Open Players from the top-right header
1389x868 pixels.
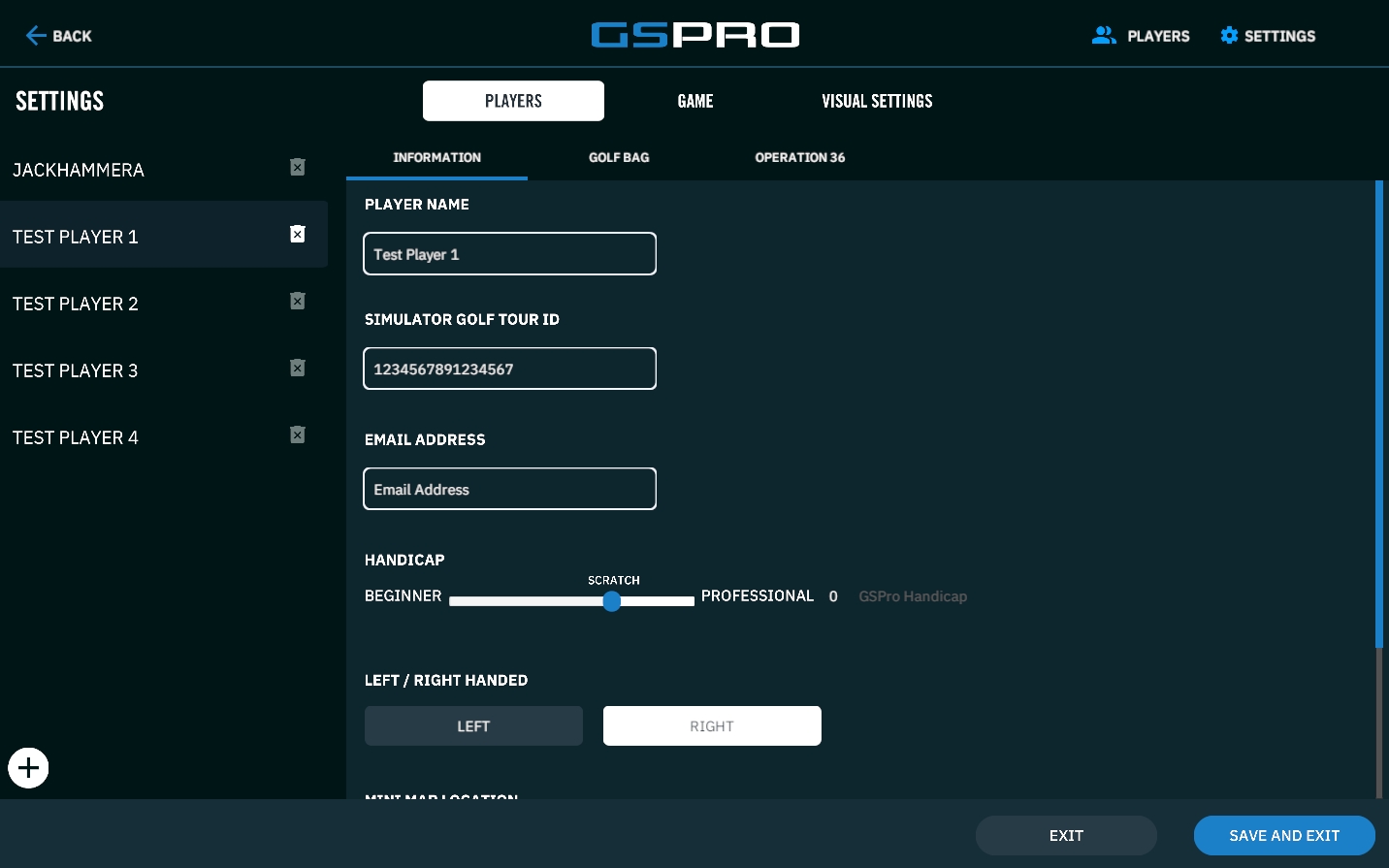coord(1141,36)
